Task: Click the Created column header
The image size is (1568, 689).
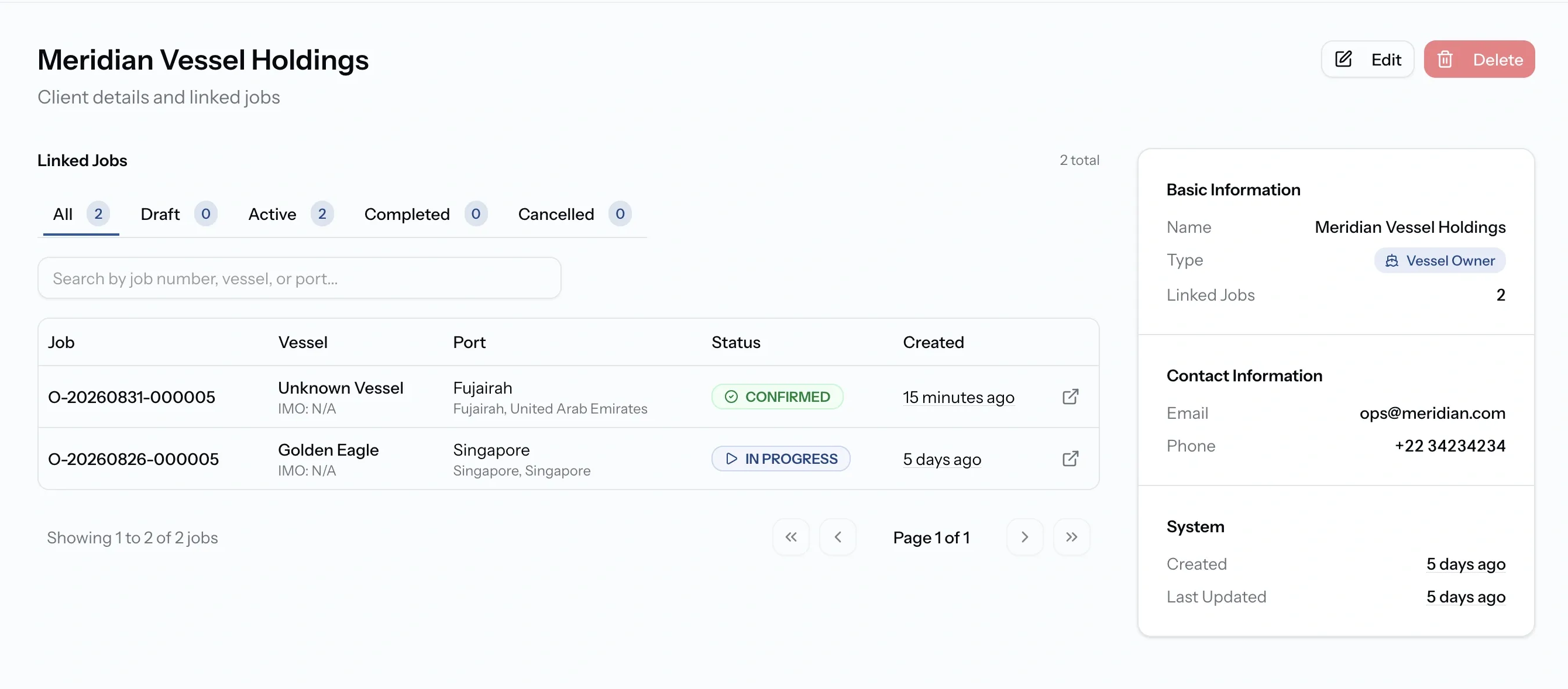Action: (x=933, y=342)
